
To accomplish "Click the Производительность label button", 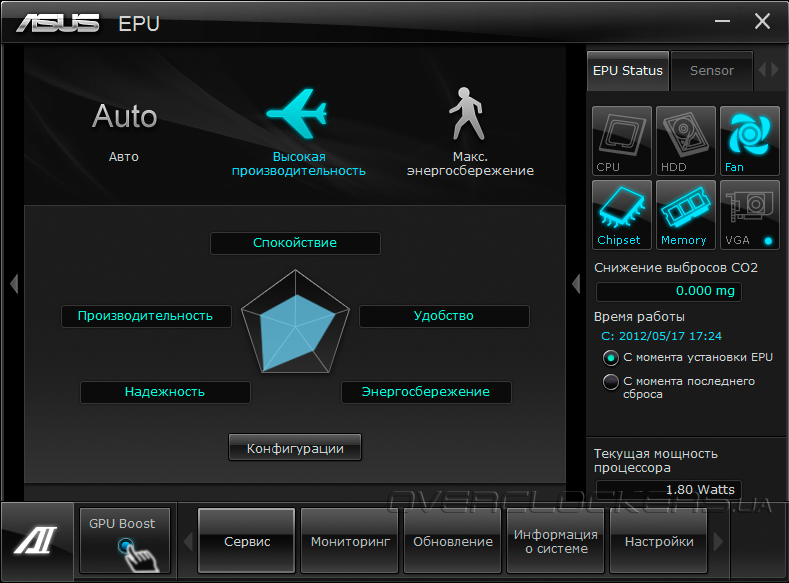I will pos(146,316).
